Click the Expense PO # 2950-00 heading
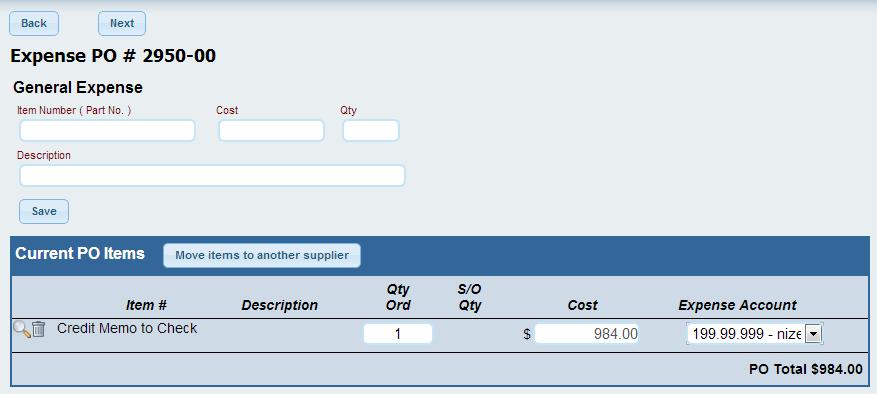The height and width of the screenshot is (394, 877). pyautogui.click(x=113, y=56)
